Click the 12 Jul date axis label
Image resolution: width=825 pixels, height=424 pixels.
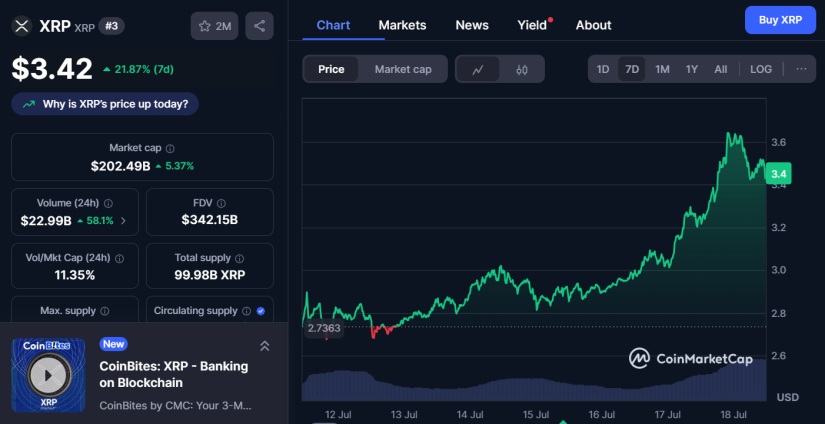[x=338, y=415]
